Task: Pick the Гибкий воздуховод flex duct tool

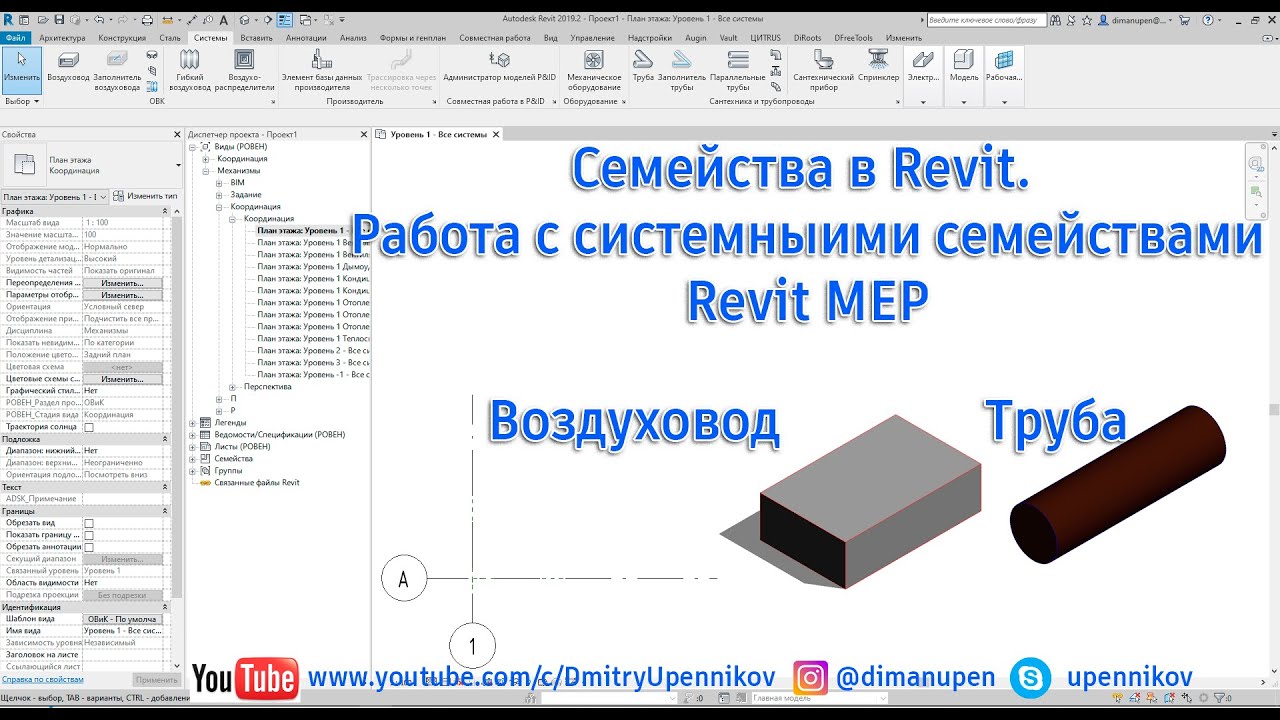Action: tap(189, 70)
